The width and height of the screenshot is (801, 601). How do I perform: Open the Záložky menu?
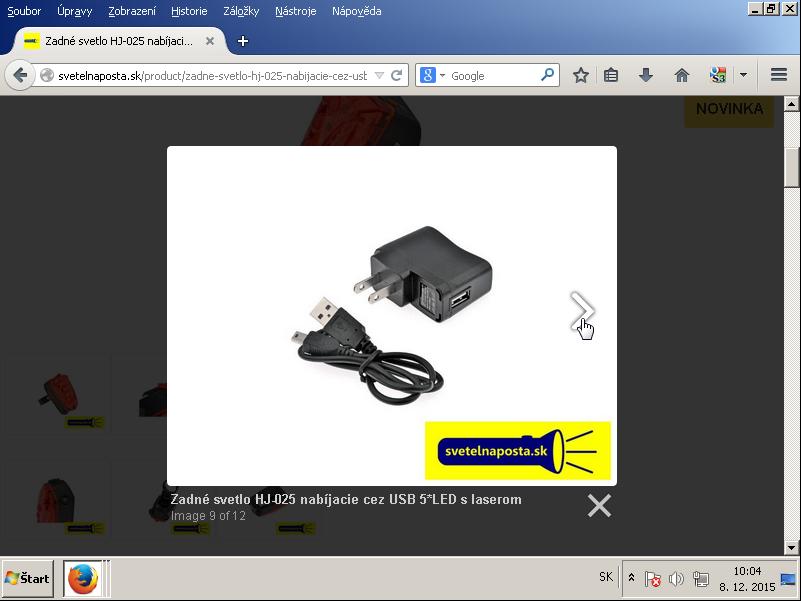[x=241, y=11]
